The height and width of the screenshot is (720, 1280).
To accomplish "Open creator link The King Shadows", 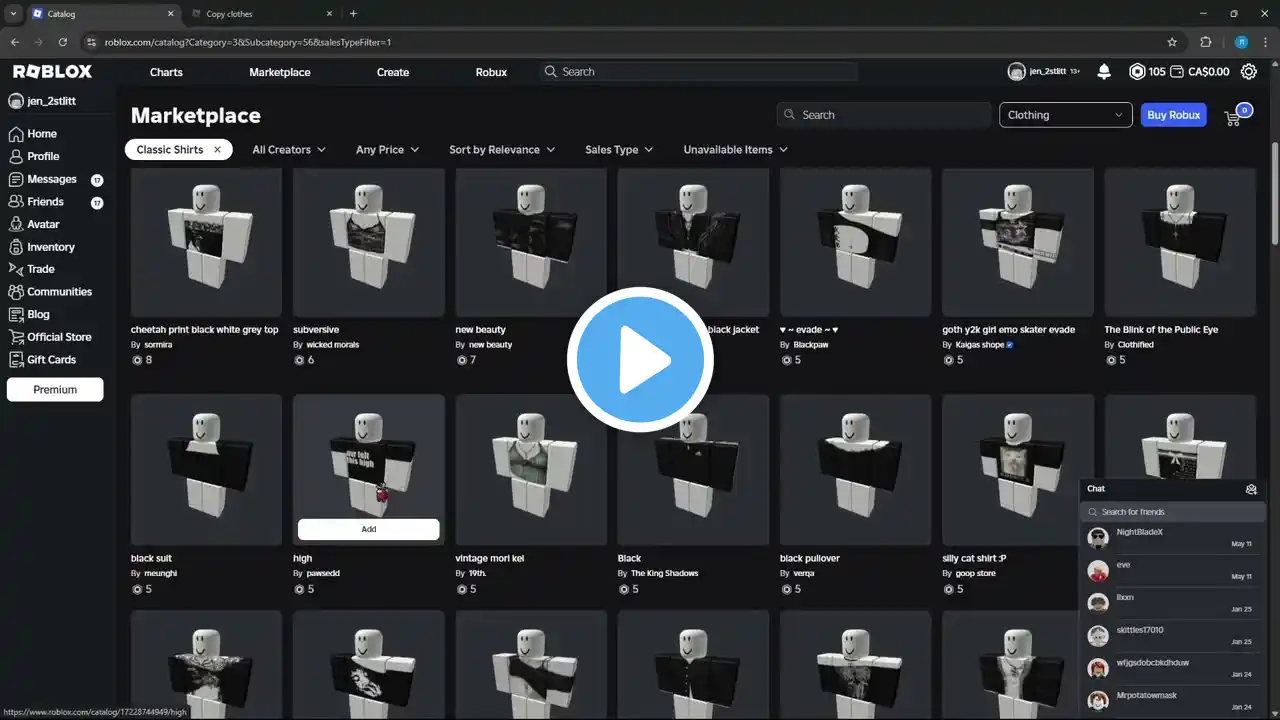I will coord(664,574).
